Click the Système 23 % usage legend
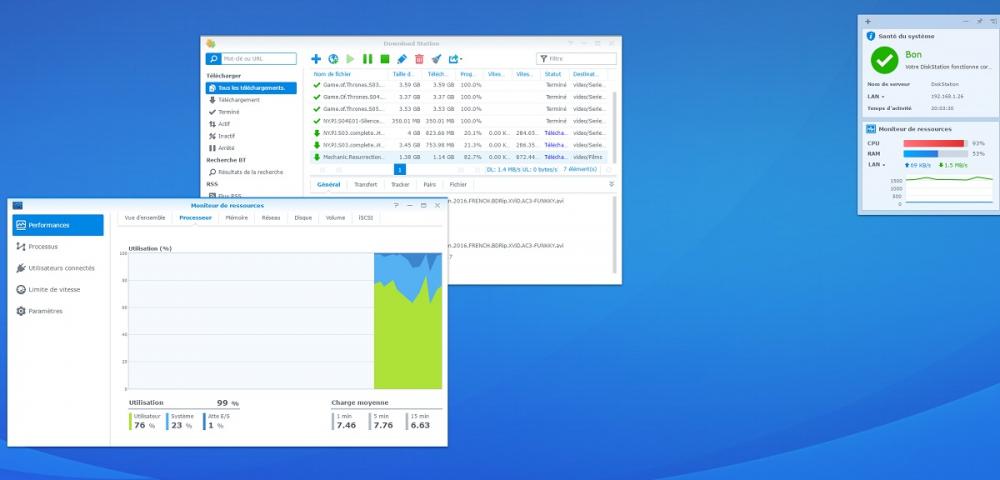The height and width of the screenshot is (480, 1000). (x=182, y=421)
